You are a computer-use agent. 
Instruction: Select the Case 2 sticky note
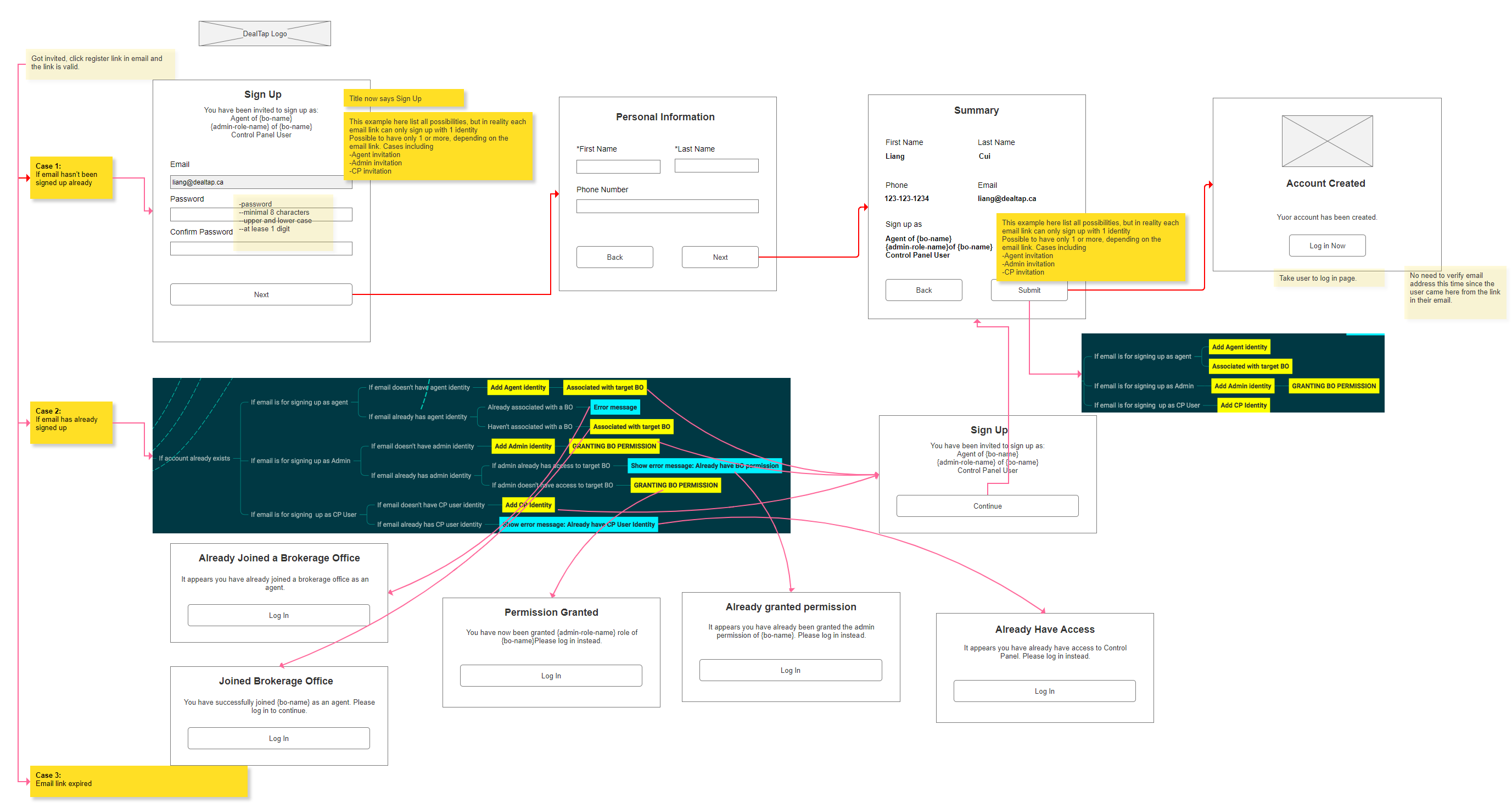[x=71, y=423]
